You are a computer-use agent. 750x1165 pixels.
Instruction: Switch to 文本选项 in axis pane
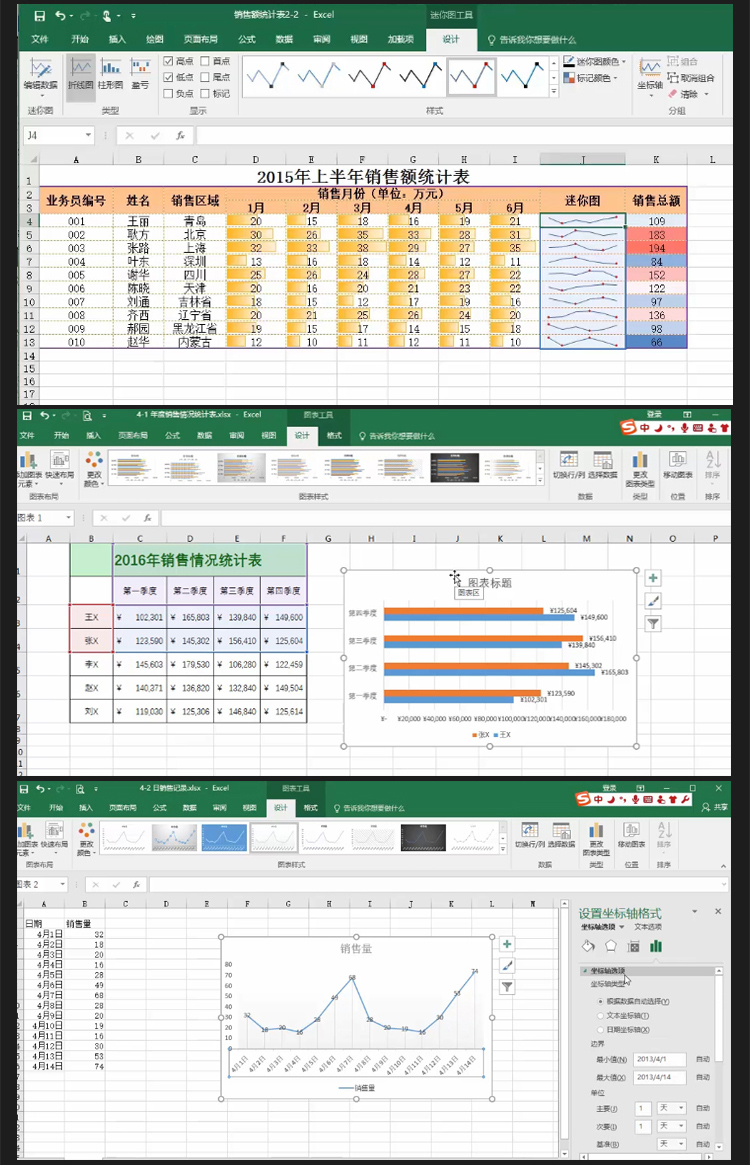click(647, 927)
